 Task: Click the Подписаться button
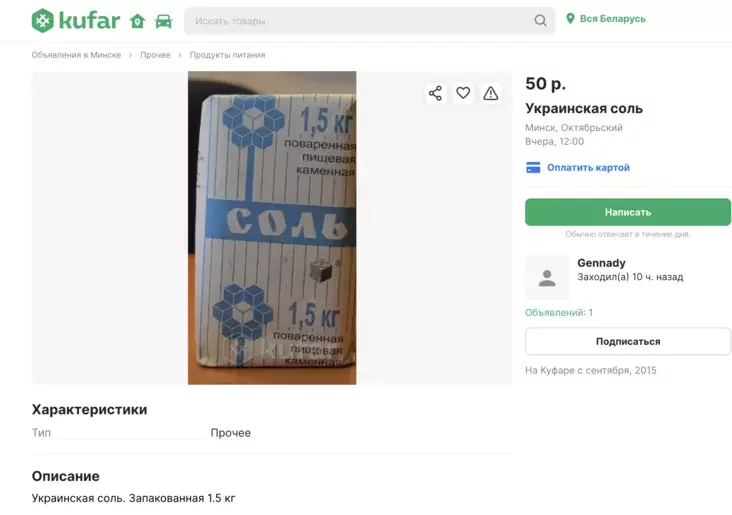pos(628,341)
